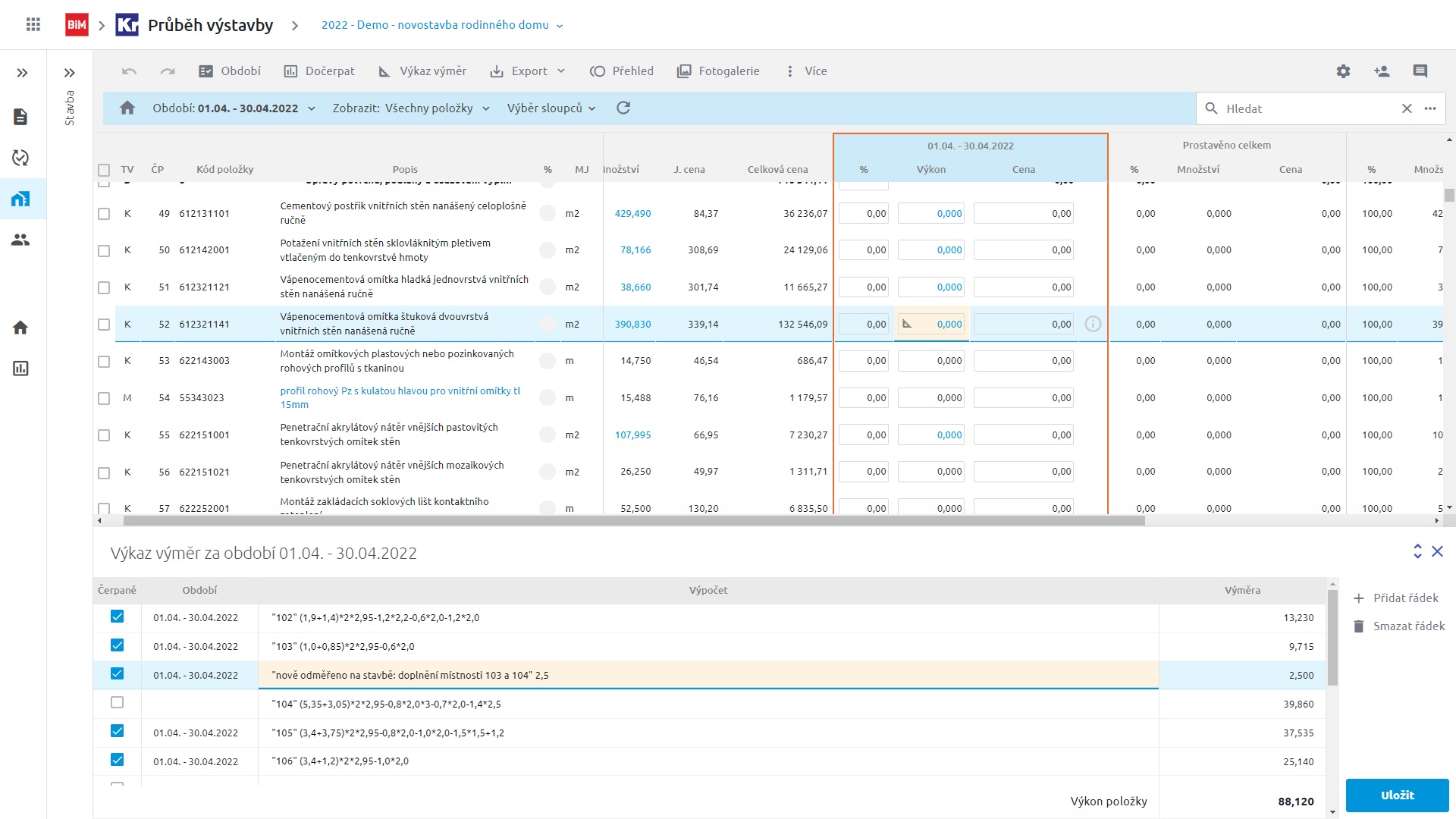Click the home icon in filter bar
The image size is (1456, 819).
tap(127, 108)
